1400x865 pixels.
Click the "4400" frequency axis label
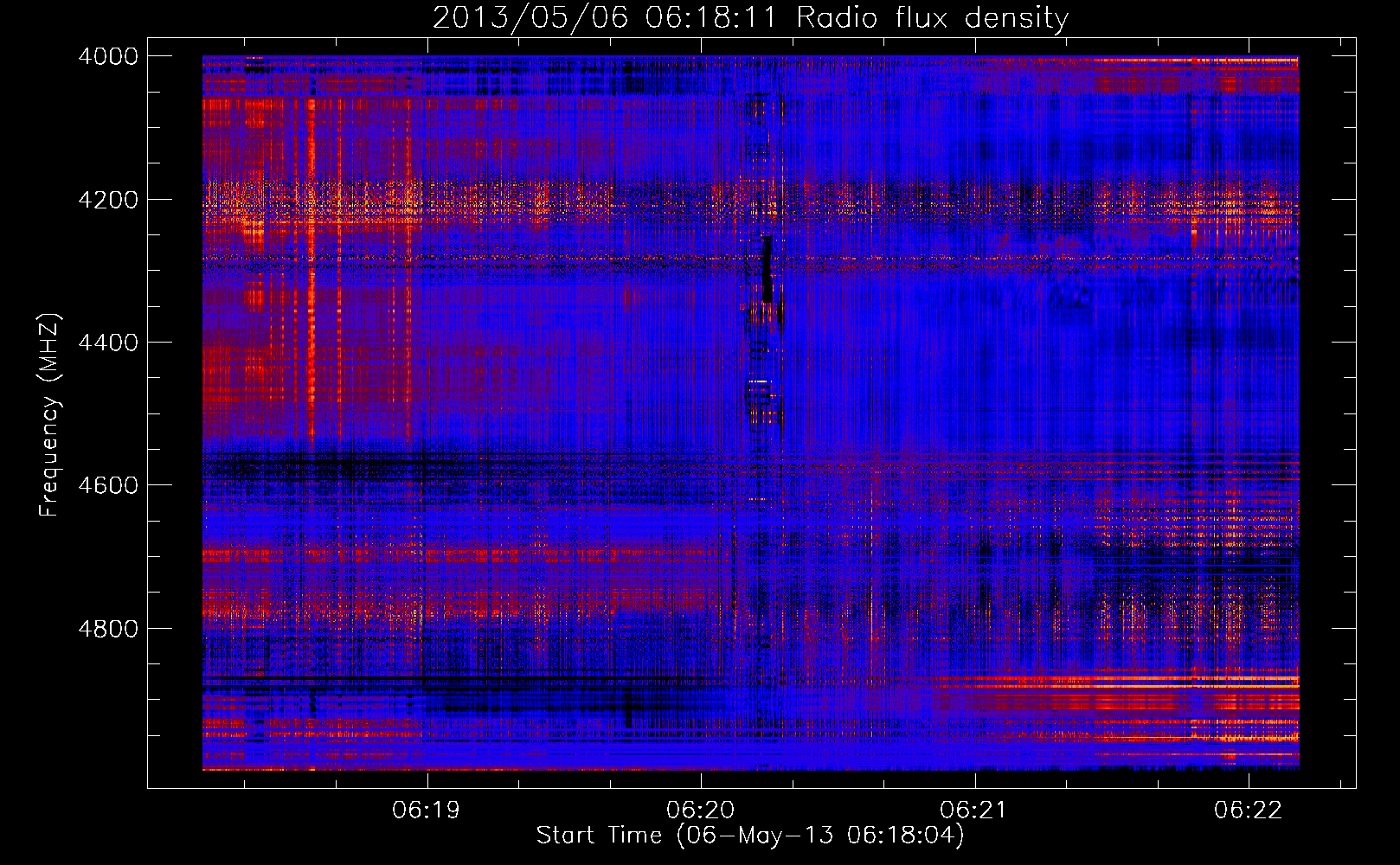click(107, 343)
